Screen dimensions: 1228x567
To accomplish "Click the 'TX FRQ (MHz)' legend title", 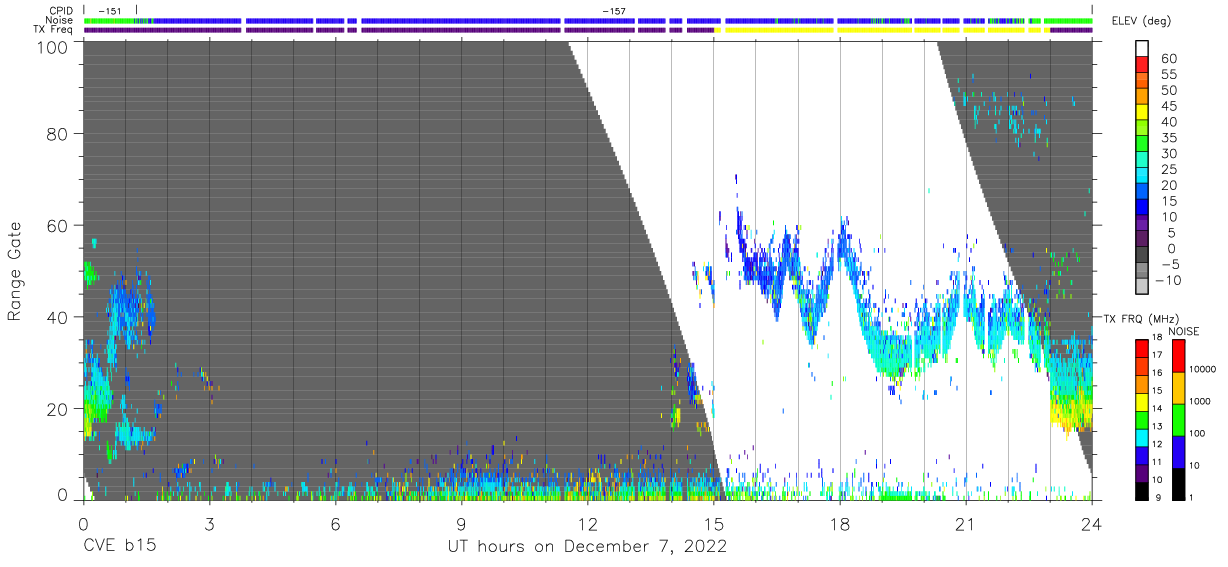I will [x=1141, y=318].
